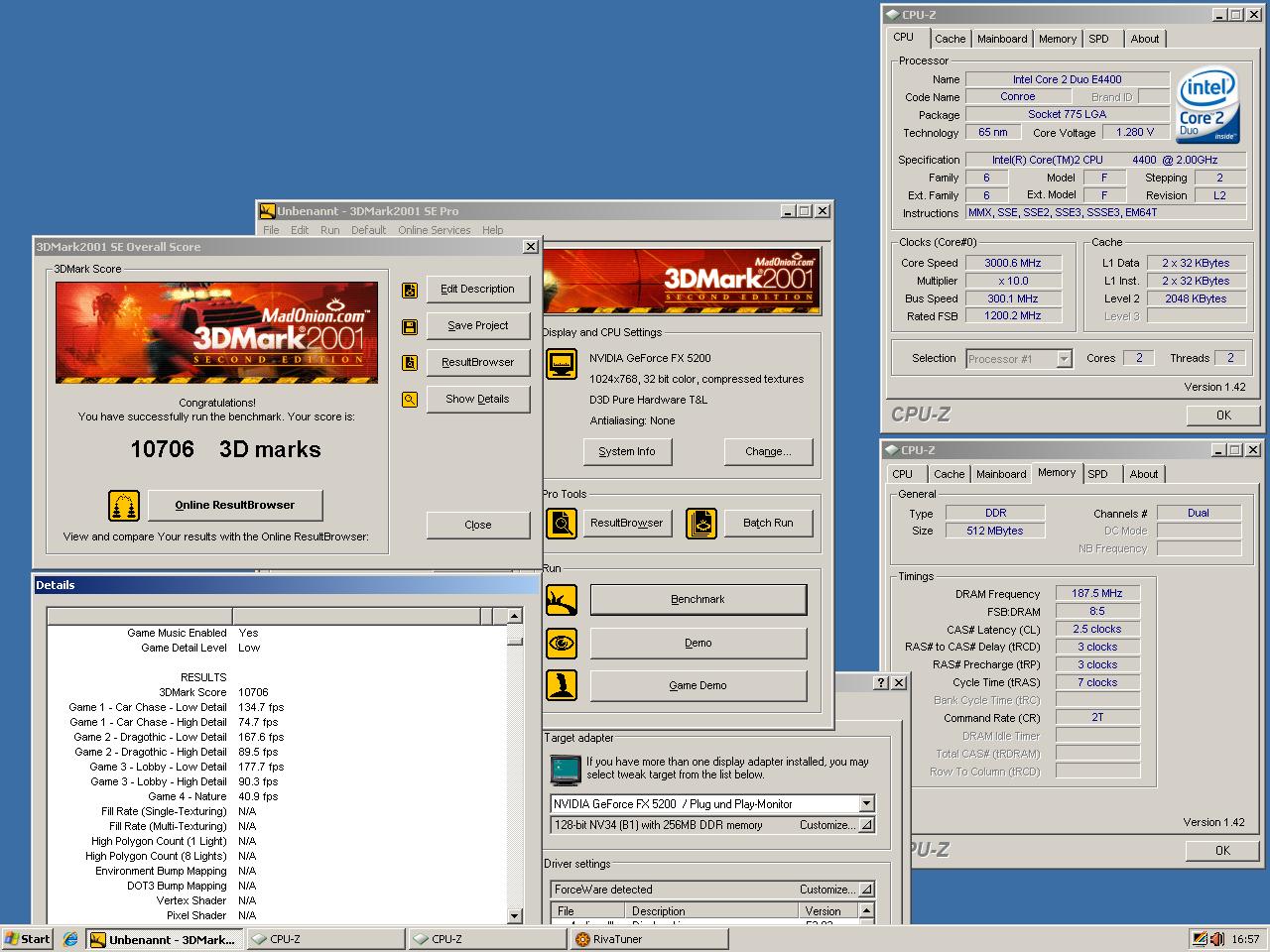Click the Edit Description button
This screenshot has height=952, width=1270.
(478, 290)
